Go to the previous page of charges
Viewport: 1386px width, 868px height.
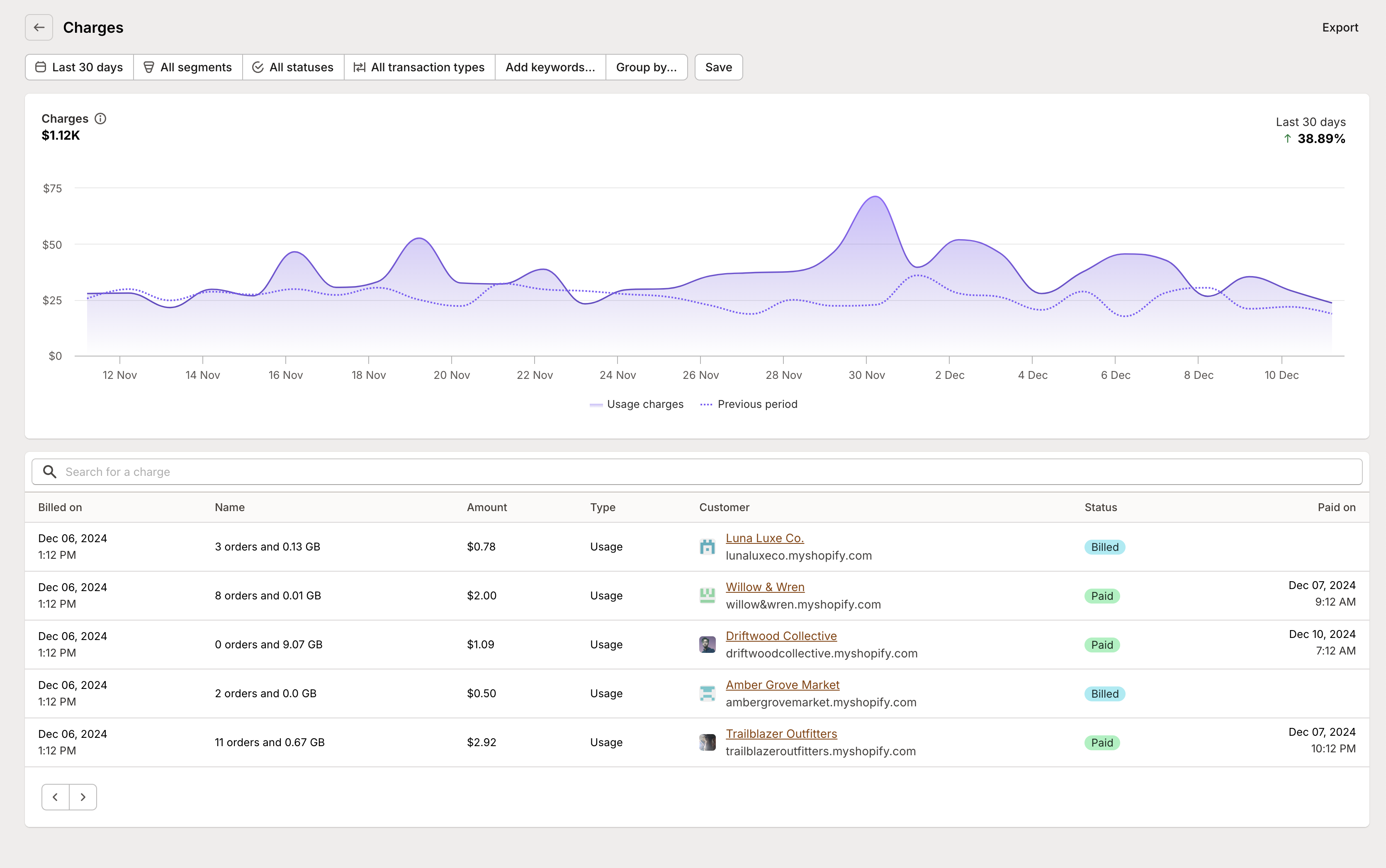55,797
